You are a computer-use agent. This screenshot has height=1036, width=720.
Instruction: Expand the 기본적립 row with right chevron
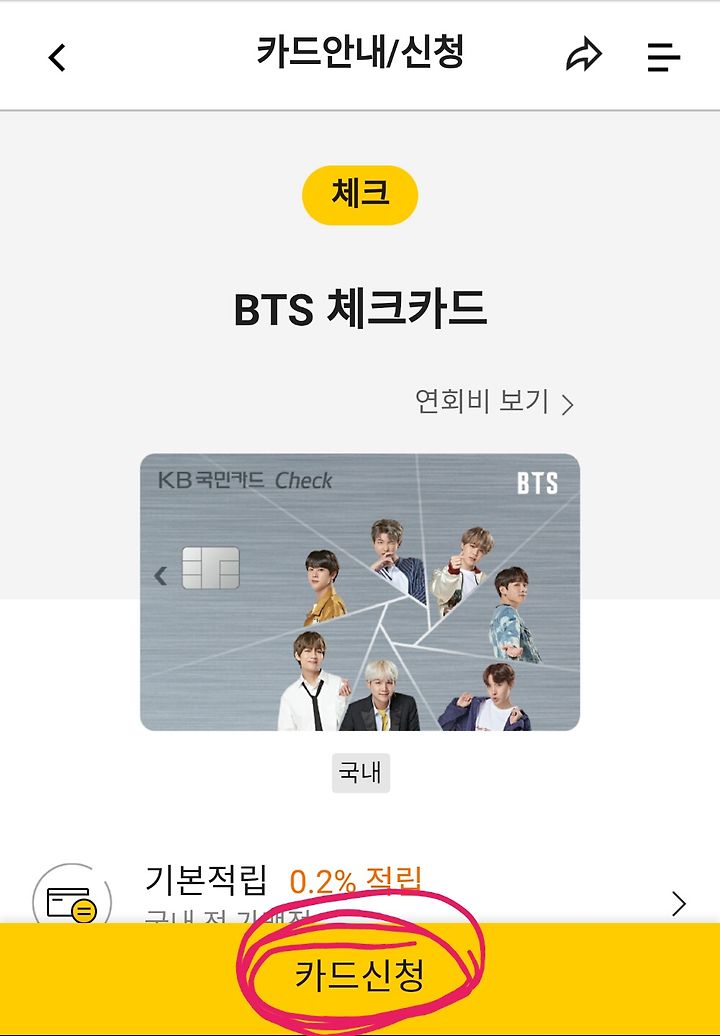coord(679,904)
